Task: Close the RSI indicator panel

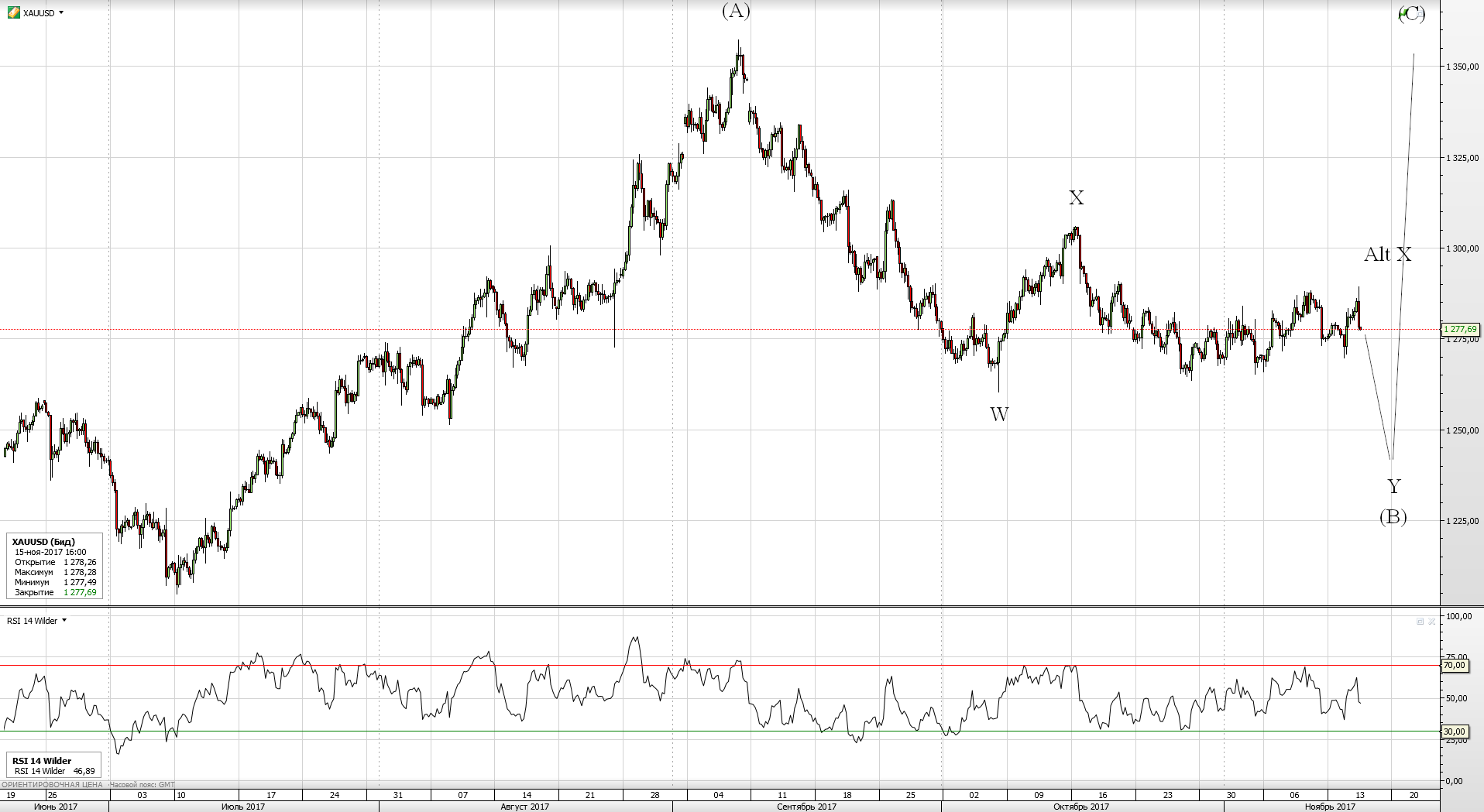Action: coord(1432,621)
